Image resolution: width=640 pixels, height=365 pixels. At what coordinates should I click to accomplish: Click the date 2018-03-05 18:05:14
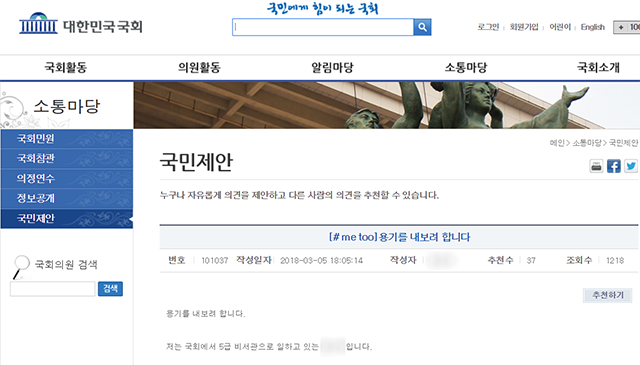[321, 260]
